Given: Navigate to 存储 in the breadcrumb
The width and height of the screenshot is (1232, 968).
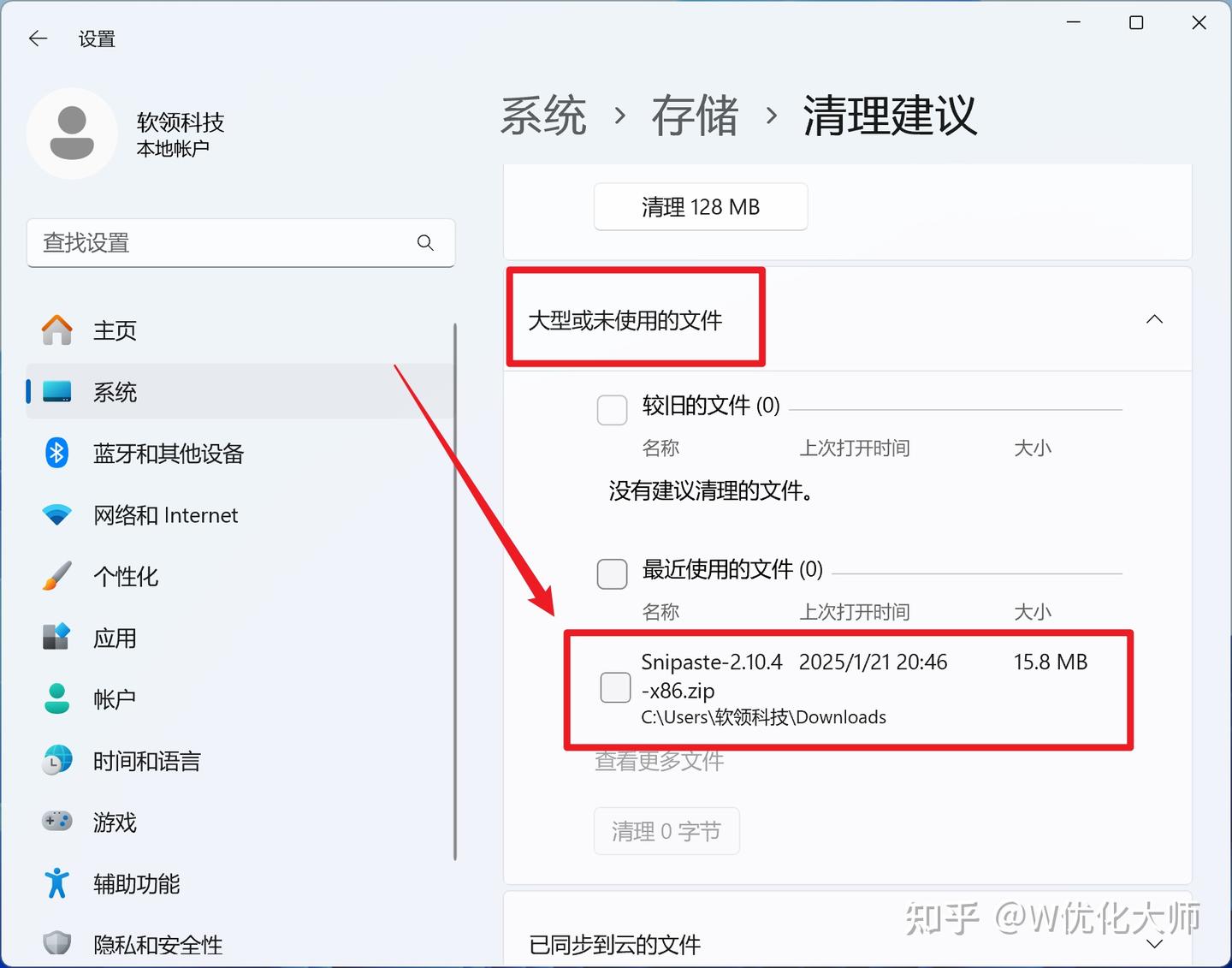Looking at the screenshot, I should (x=695, y=116).
